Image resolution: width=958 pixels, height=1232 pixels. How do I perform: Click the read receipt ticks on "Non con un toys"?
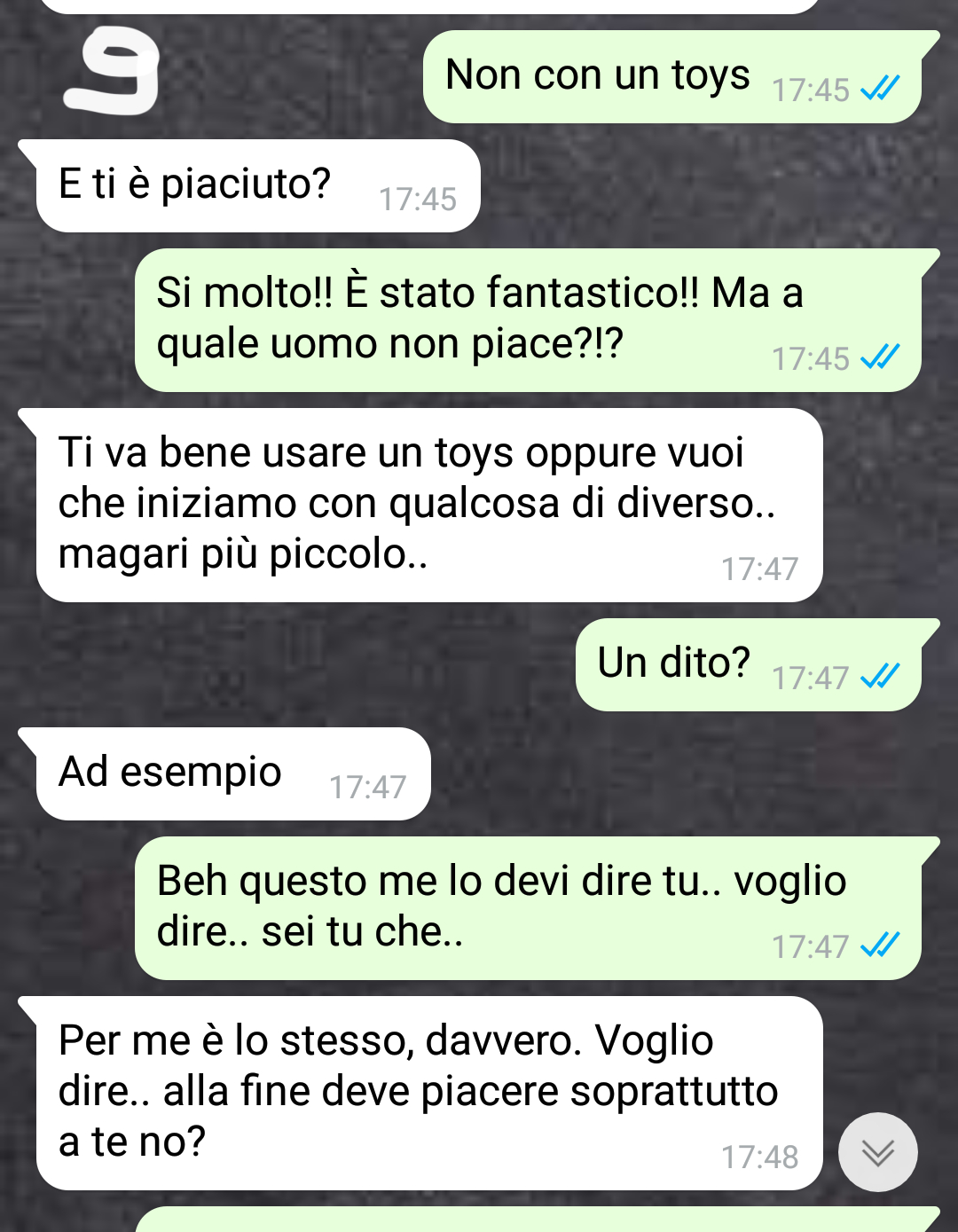pyautogui.click(x=880, y=88)
